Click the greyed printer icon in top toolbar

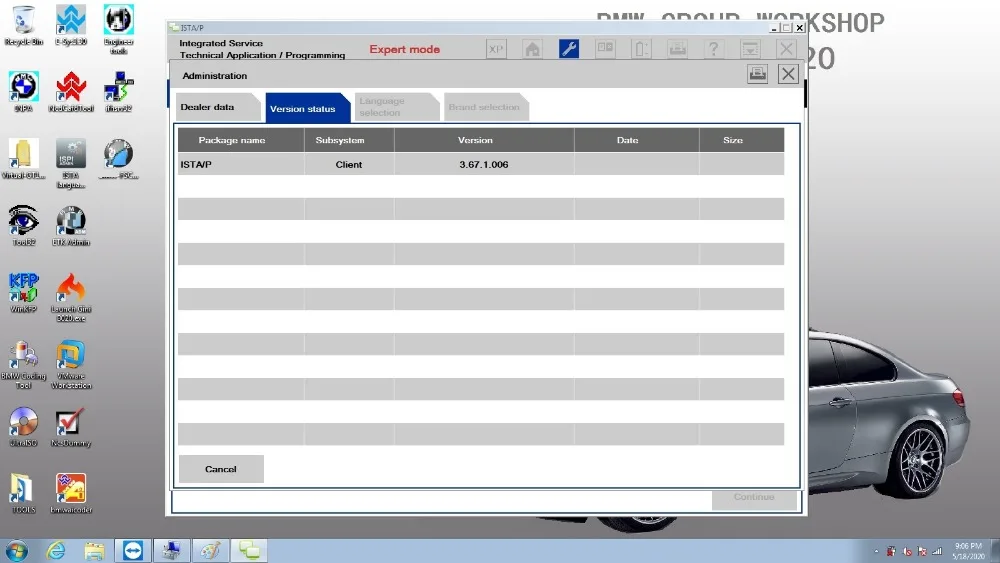point(677,49)
